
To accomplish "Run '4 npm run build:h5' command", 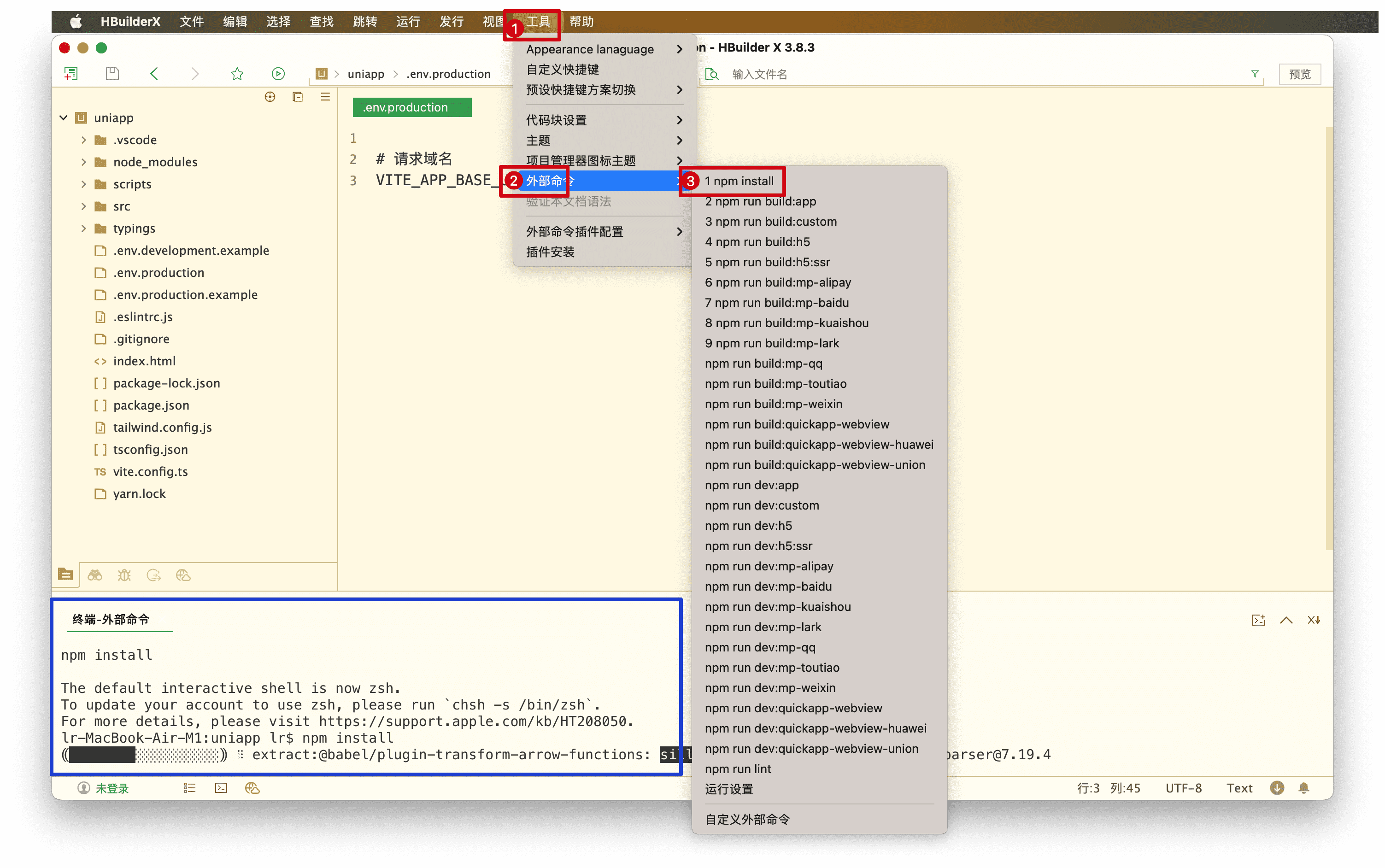I will point(819,242).
